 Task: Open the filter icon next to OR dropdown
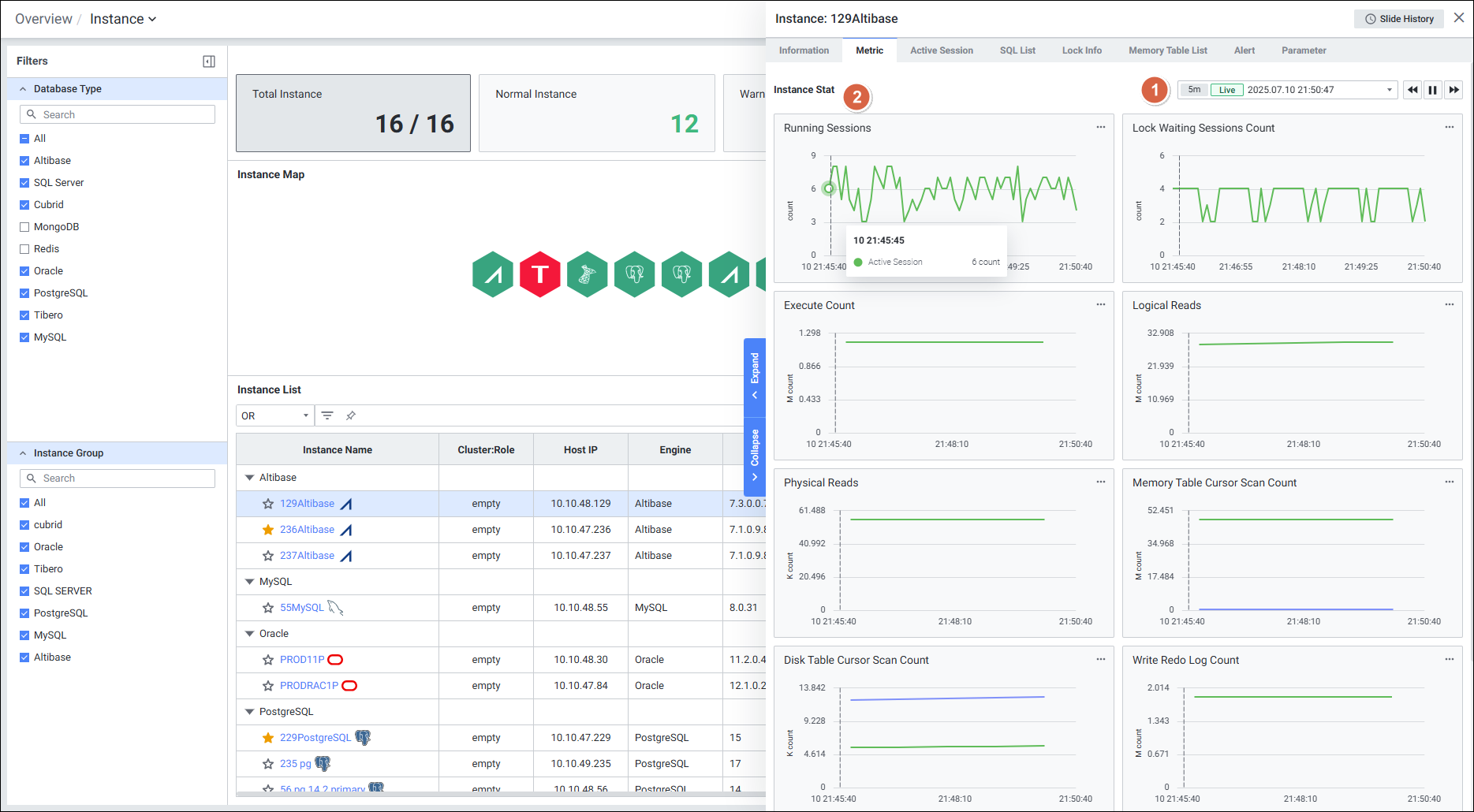[327, 415]
